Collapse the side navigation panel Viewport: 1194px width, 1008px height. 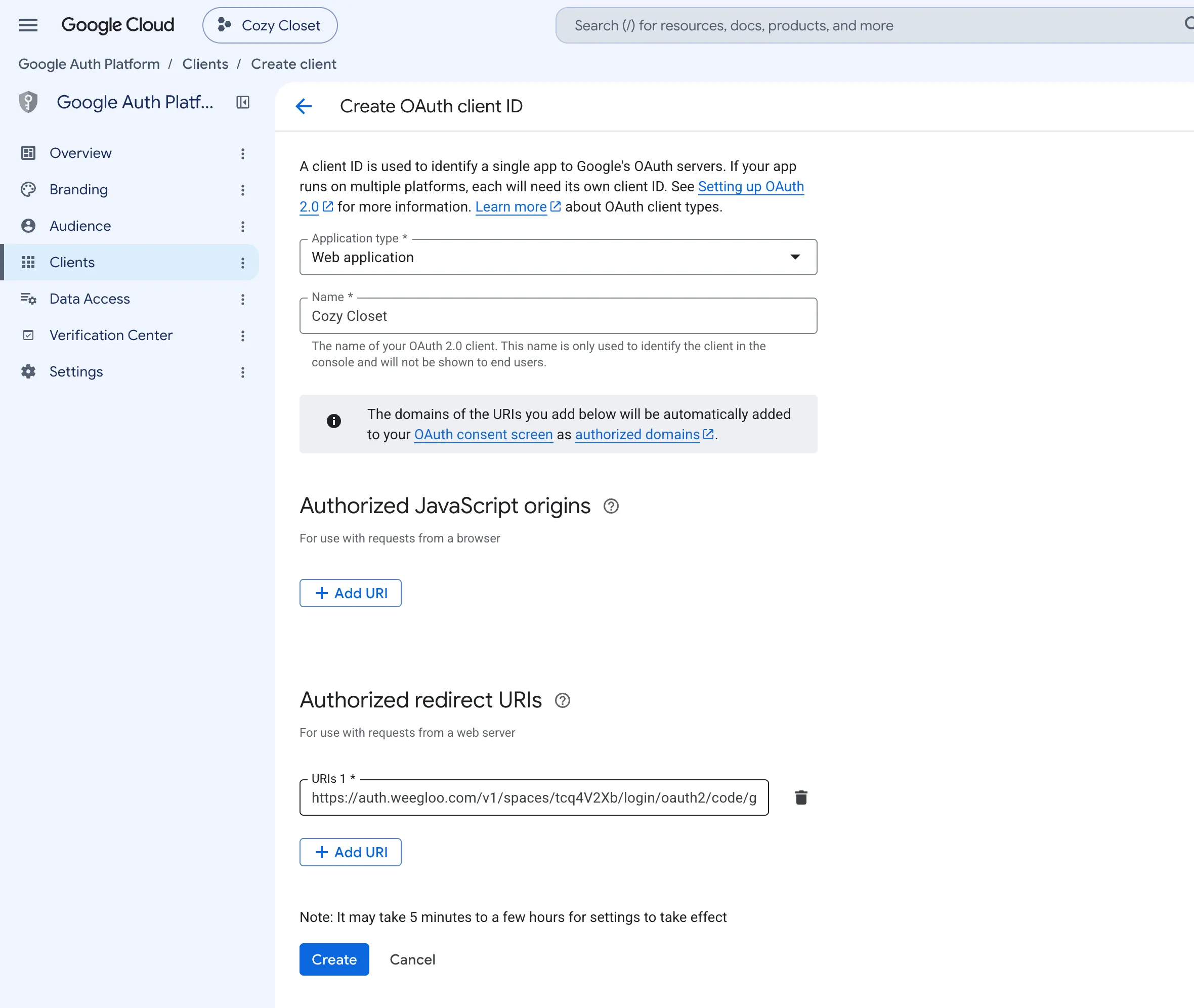pyautogui.click(x=243, y=102)
